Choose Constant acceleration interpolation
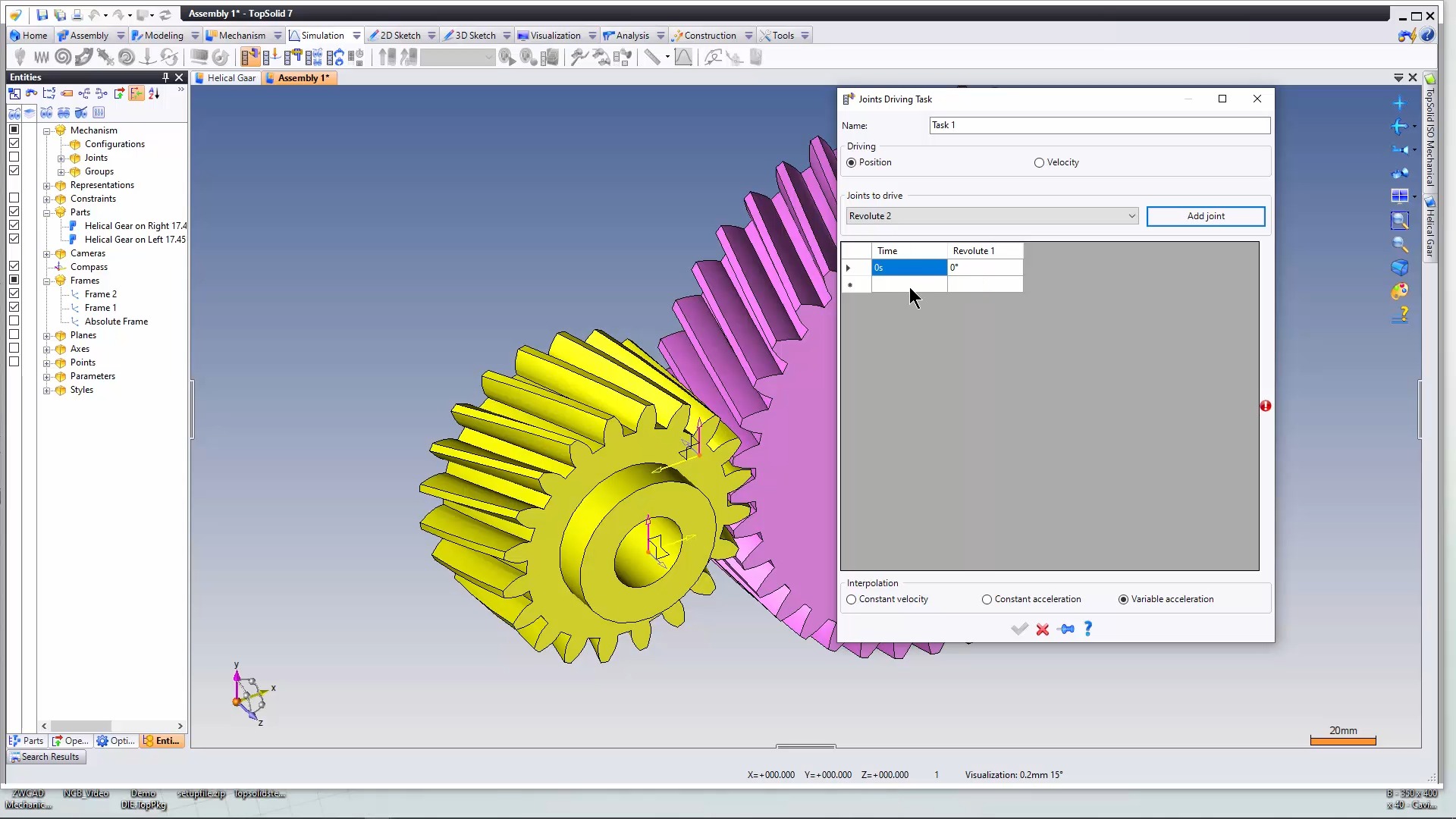 (x=1031, y=599)
